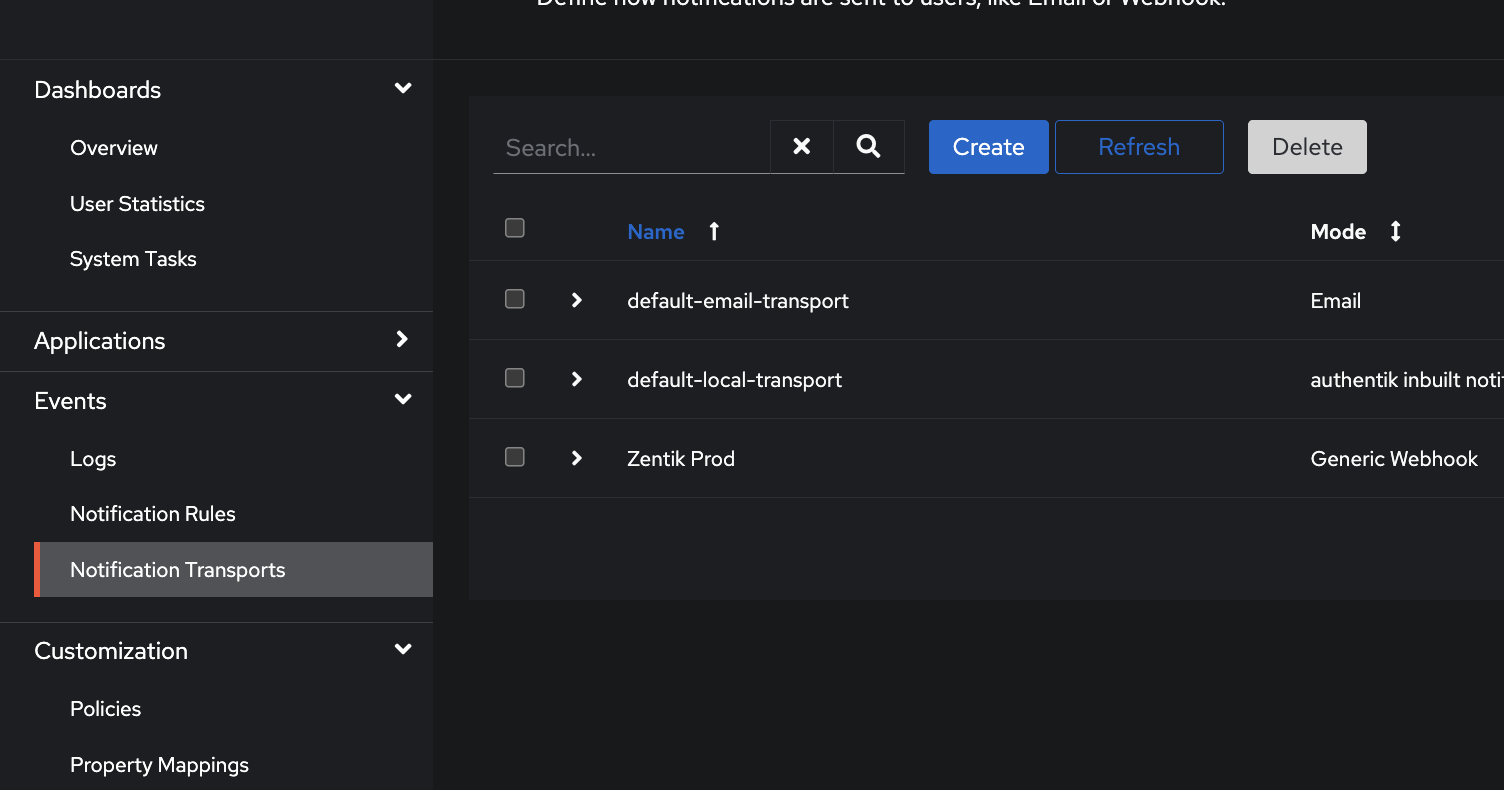Expand the Zentik Prod row chevron
The image size is (1504, 790).
click(576, 458)
